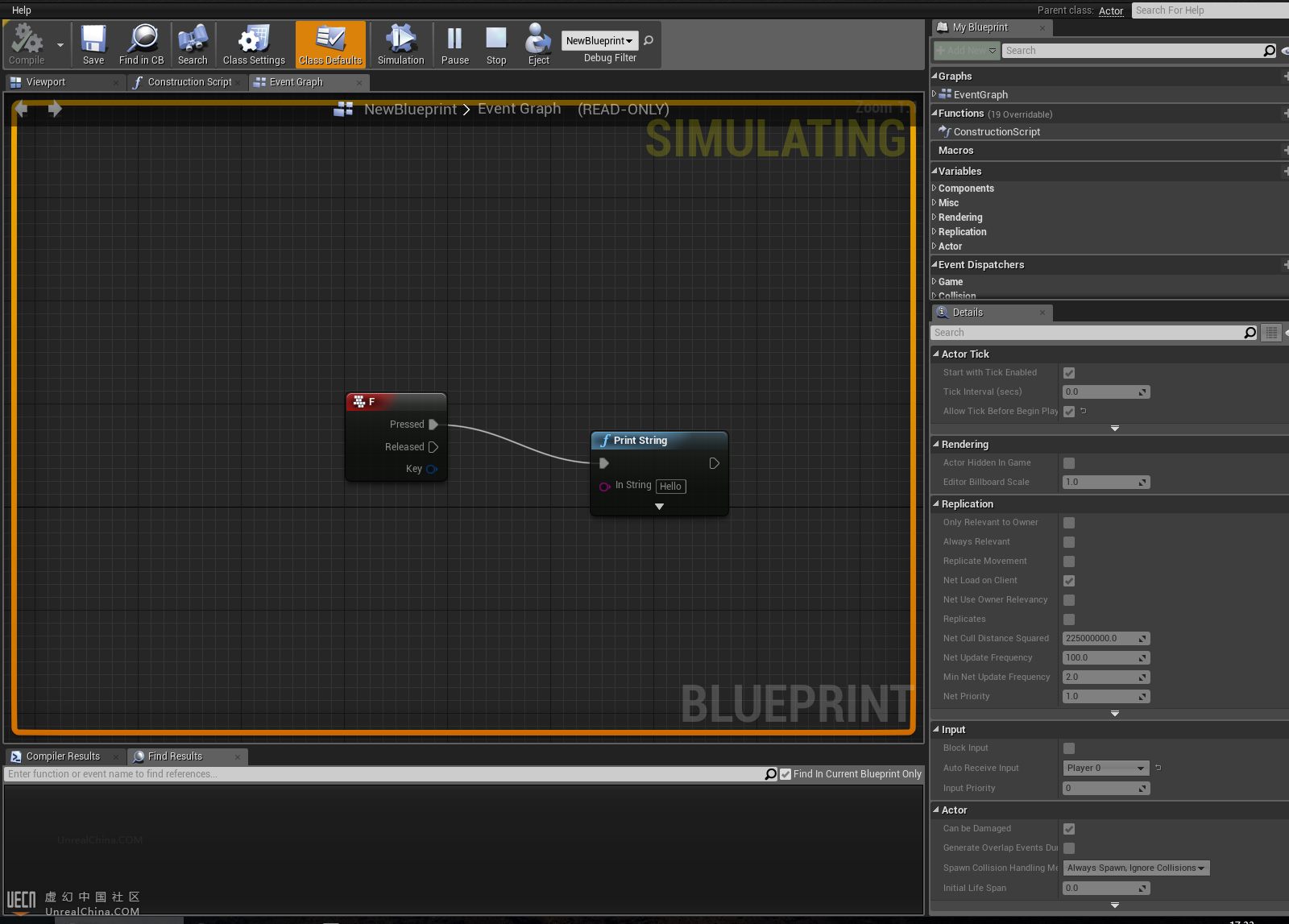
Task: Open the Help menu
Action: click(22, 10)
